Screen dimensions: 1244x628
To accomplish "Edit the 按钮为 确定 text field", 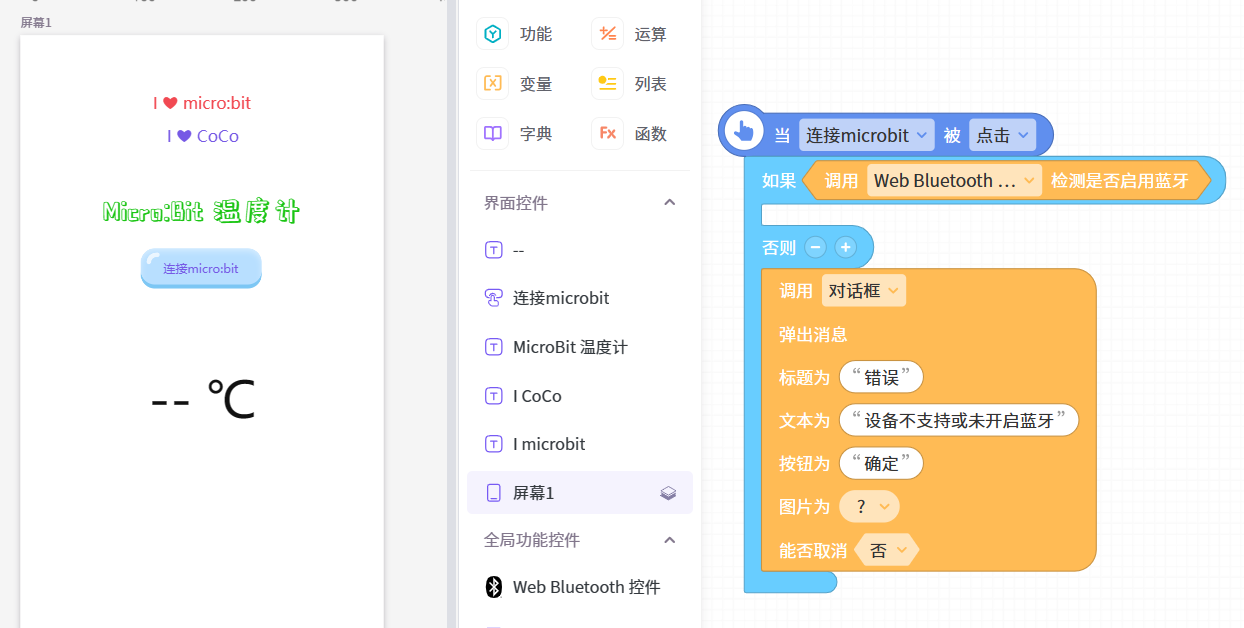I will [x=881, y=463].
